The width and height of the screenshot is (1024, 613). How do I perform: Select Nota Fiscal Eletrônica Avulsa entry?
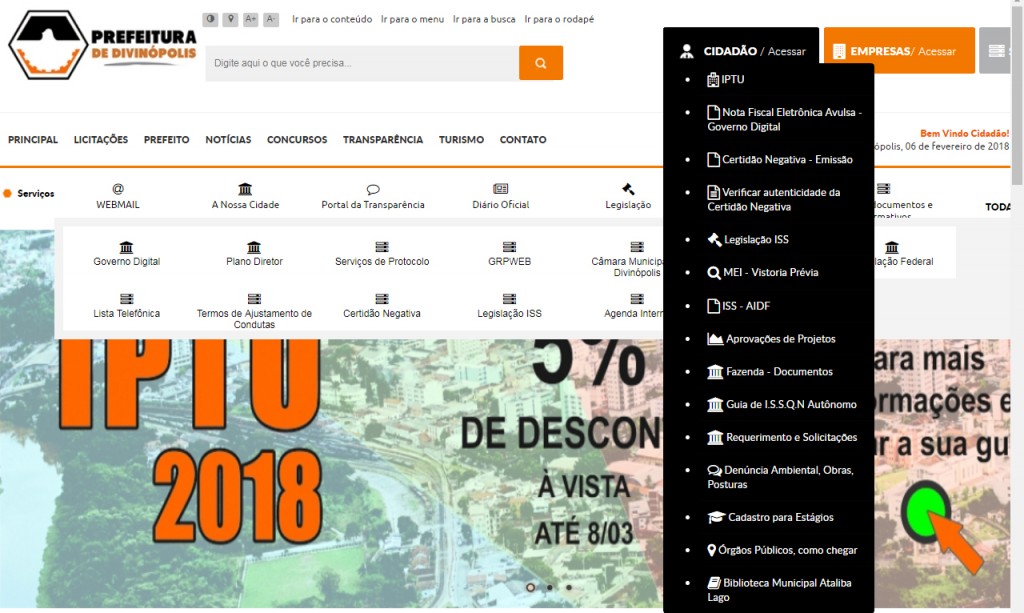coord(784,119)
